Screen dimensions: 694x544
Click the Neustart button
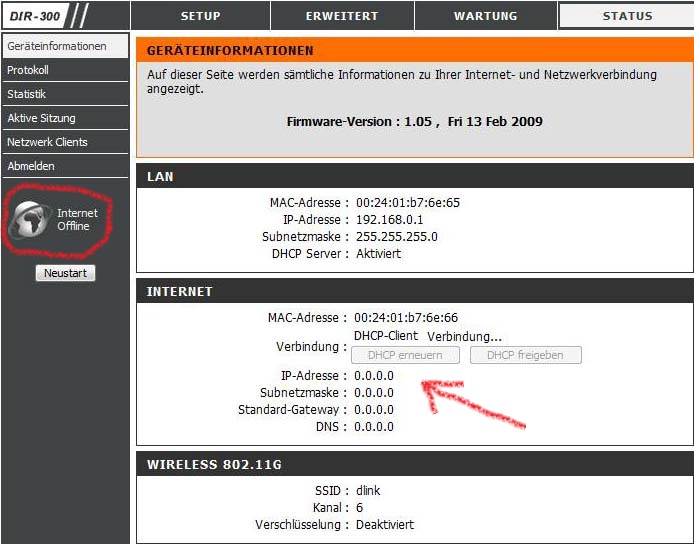pyautogui.click(x=66, y=273)
